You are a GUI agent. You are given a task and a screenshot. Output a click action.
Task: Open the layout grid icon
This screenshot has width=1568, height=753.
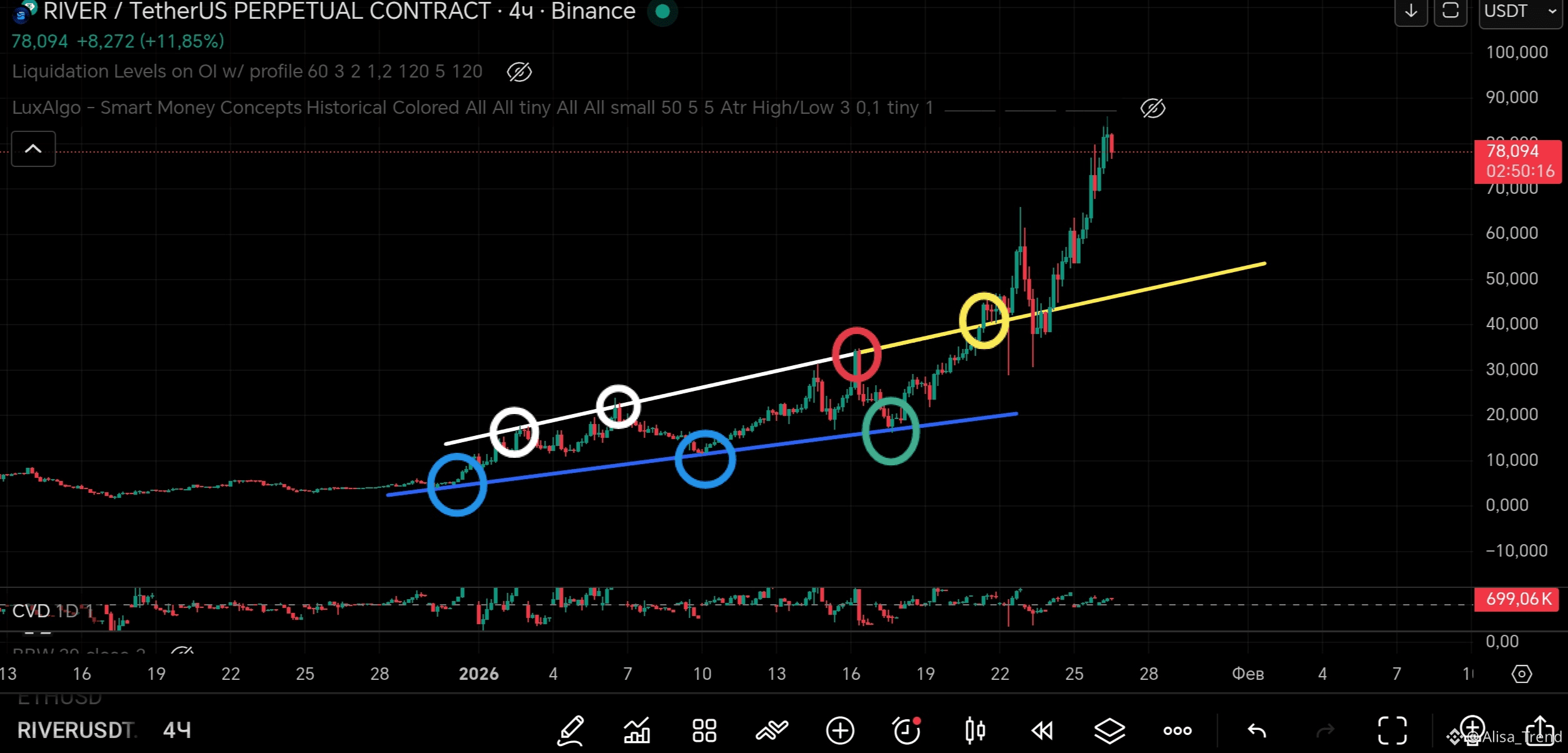tap(704, 730)
